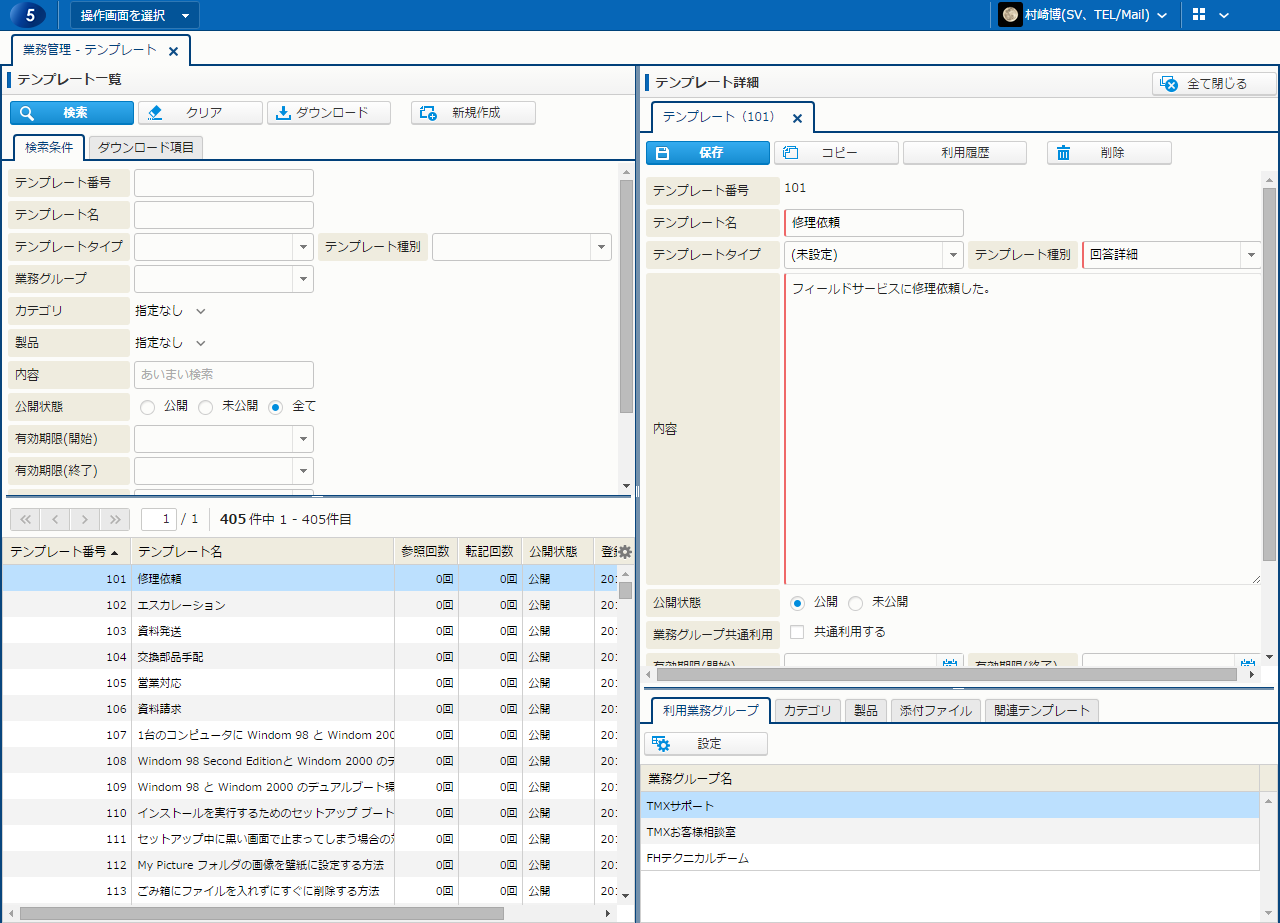Open the business group dropdown
Image resolution: width=1280 pixels, height=923 pixels.
304,279
